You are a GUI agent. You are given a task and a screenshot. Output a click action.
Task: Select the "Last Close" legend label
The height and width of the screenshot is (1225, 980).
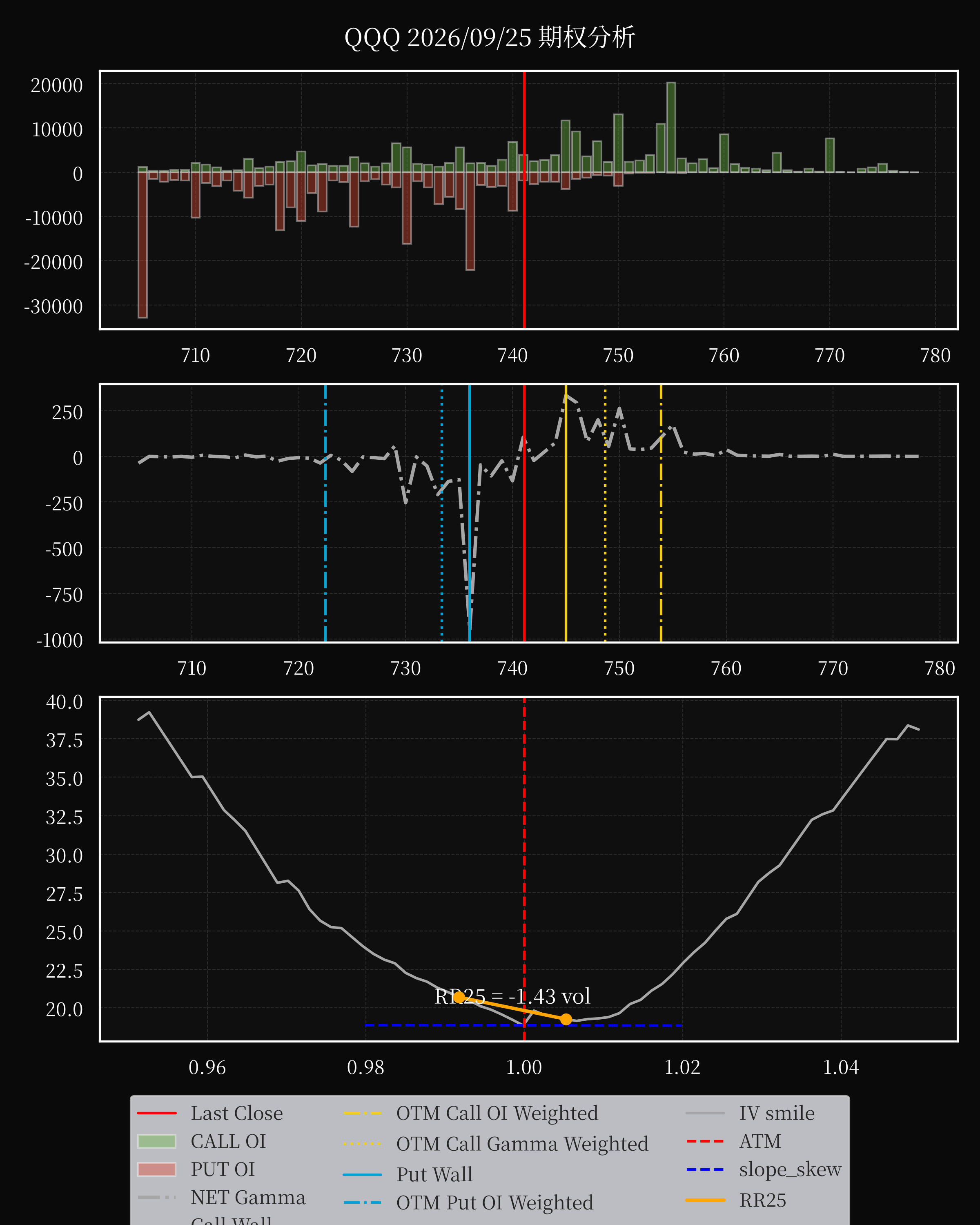pos(236,1113)
